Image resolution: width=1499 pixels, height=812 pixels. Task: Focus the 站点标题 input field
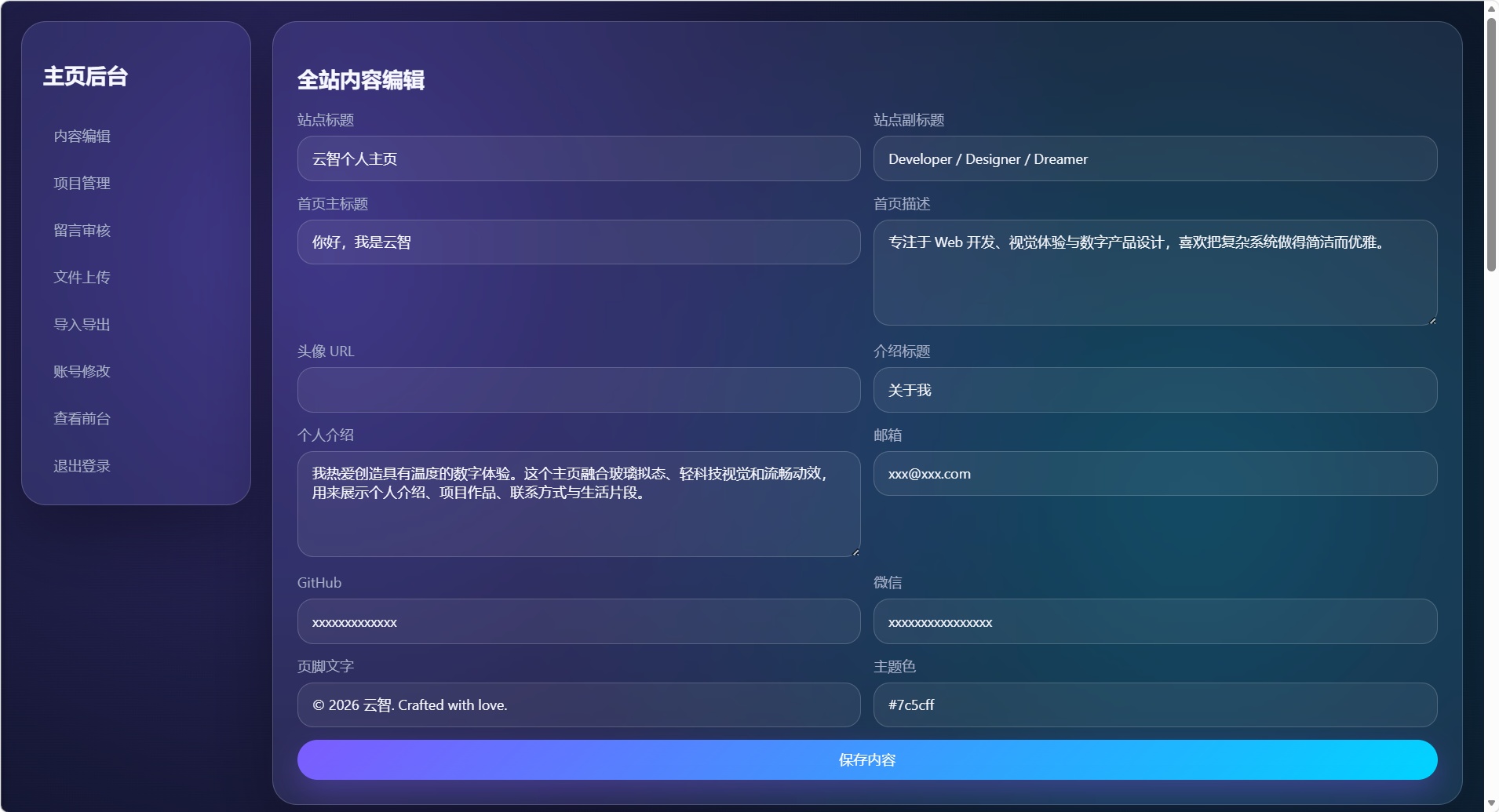[x=579, y=158]
